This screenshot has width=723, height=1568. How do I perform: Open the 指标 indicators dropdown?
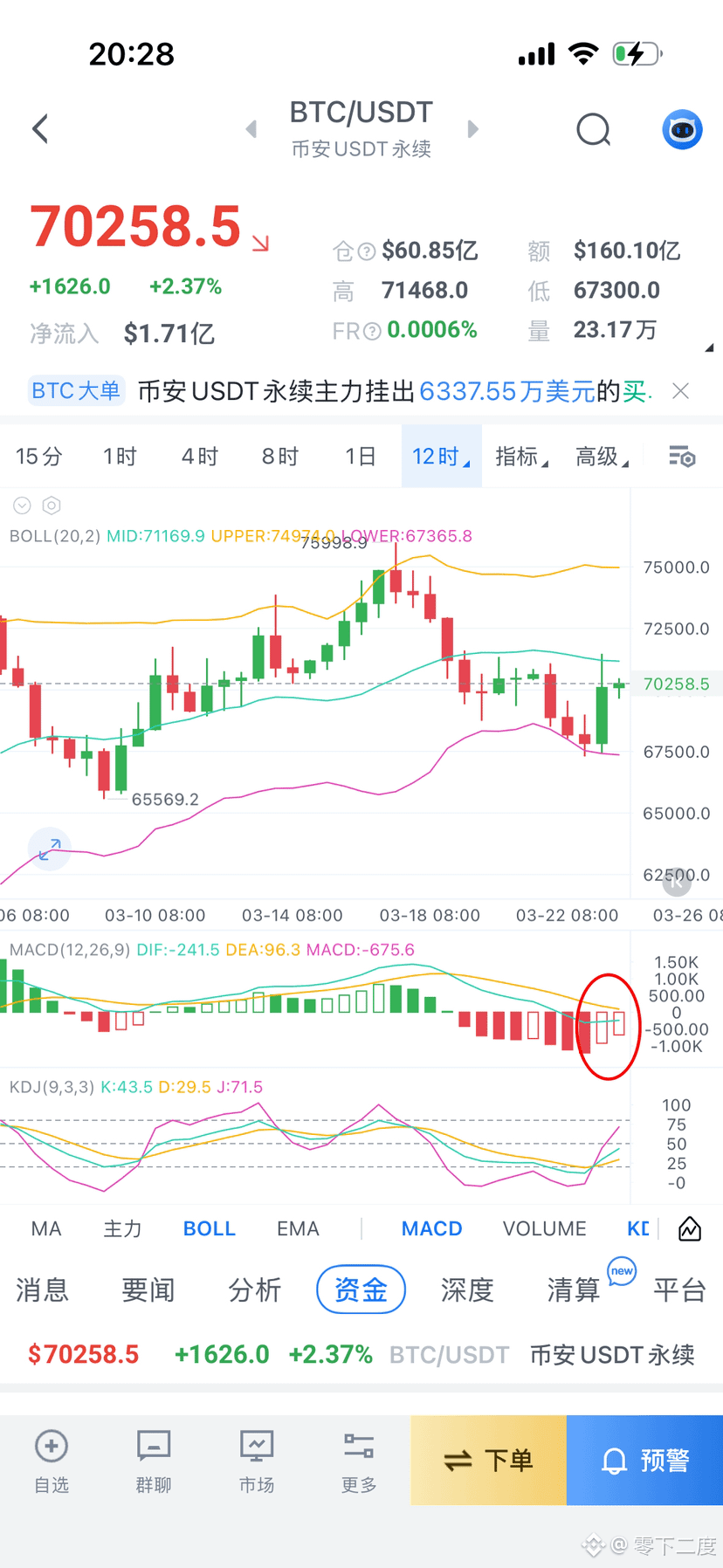click(521, 457)
